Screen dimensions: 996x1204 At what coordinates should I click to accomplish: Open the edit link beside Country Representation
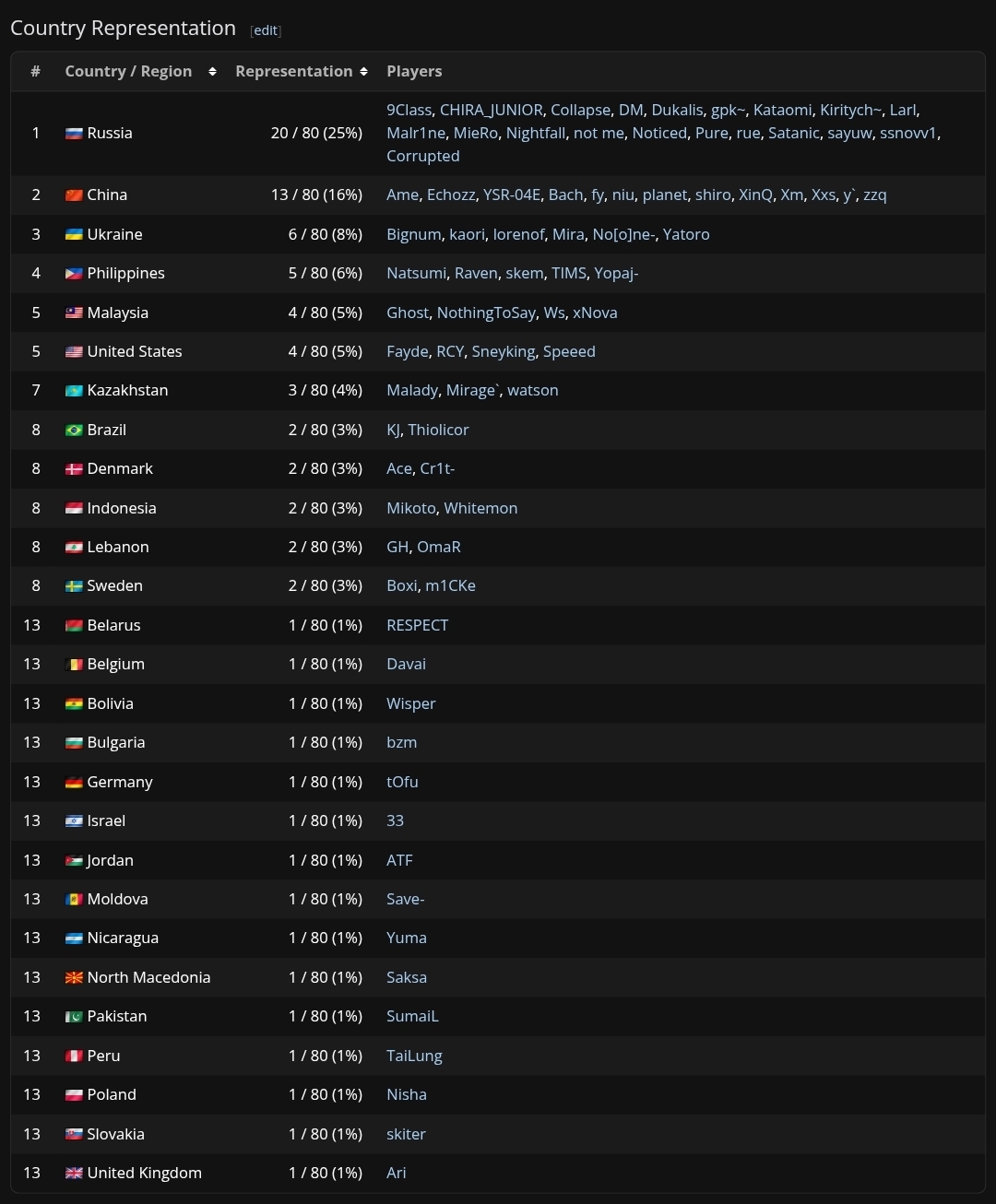point(266,30)
